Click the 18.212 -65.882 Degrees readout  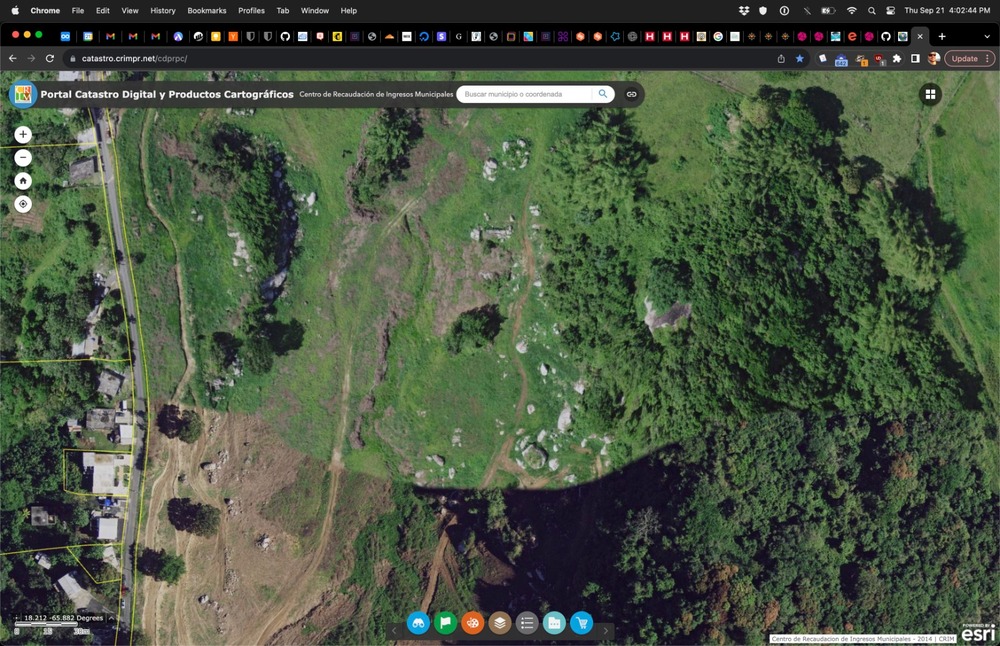[x=63, y=618]
